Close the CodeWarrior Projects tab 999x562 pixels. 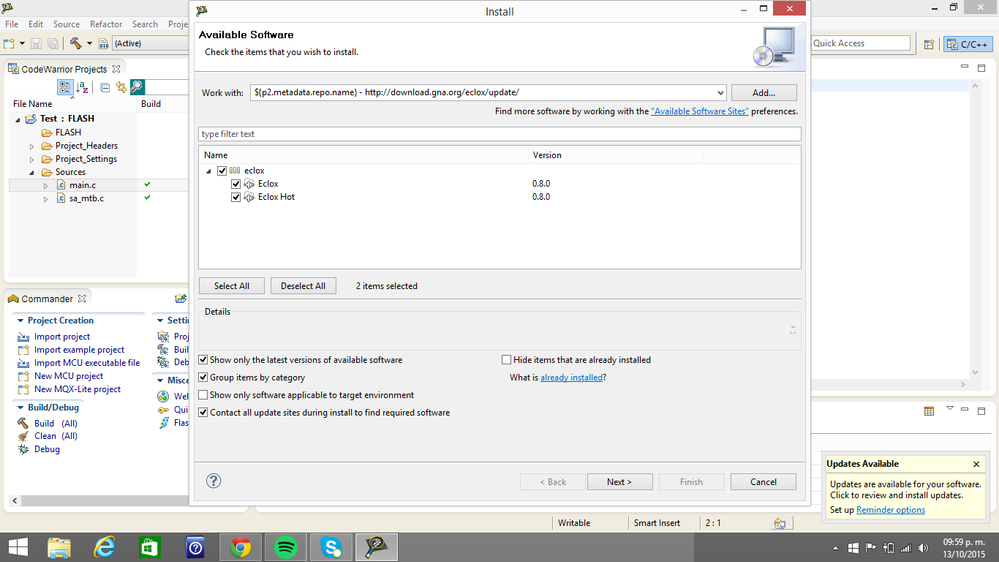pyautogui.click(x=116, y=69)
